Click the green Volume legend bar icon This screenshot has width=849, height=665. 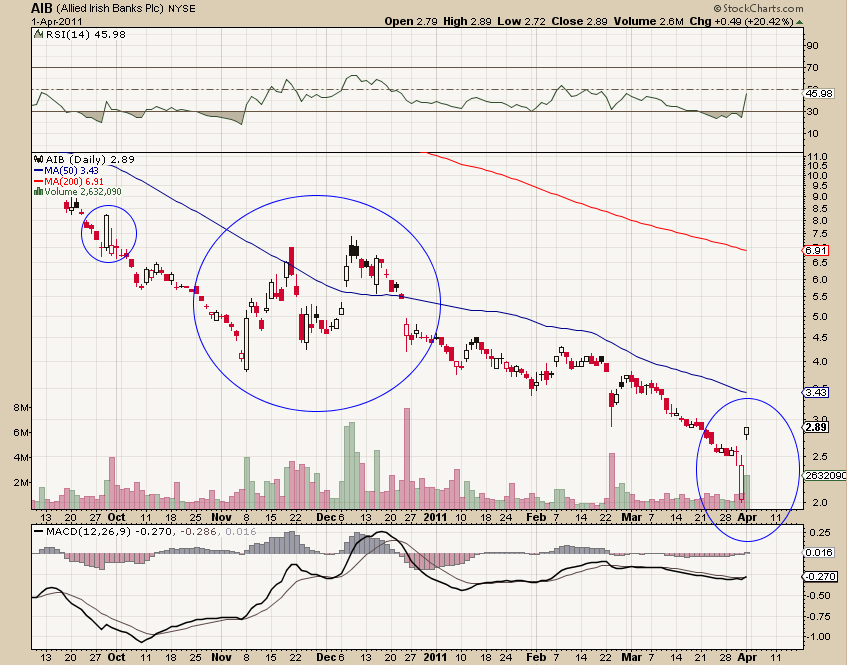coord(38,192)
